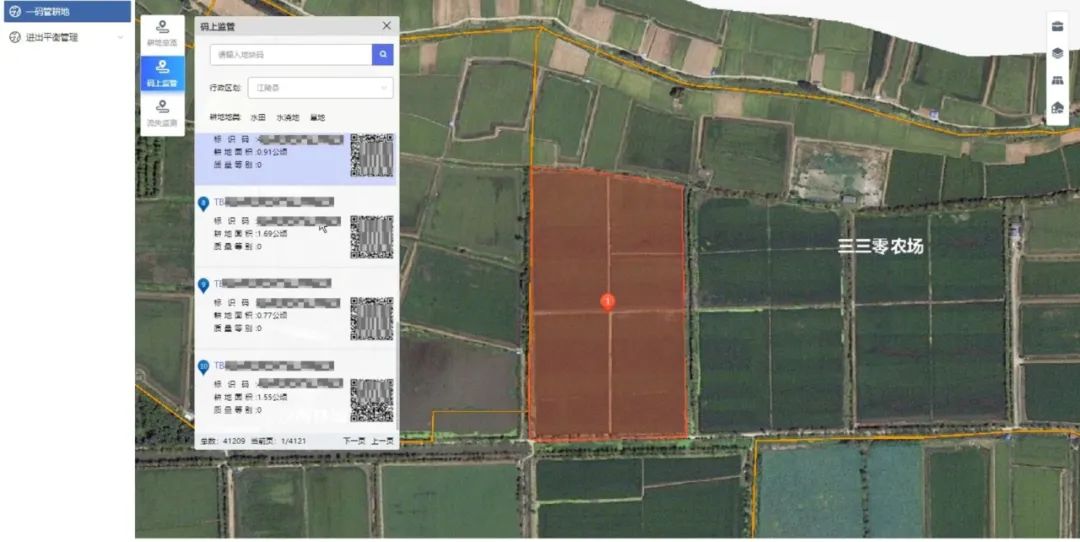Select location pin 9 in parcel list

pyautogui.click(x=204, y=285)
